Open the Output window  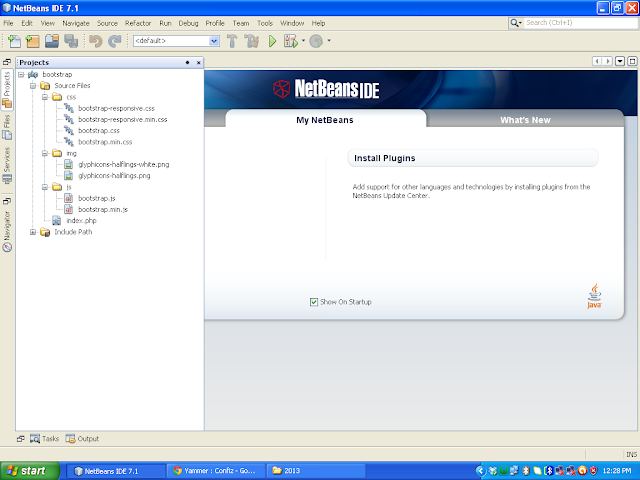tap(82, 439)
